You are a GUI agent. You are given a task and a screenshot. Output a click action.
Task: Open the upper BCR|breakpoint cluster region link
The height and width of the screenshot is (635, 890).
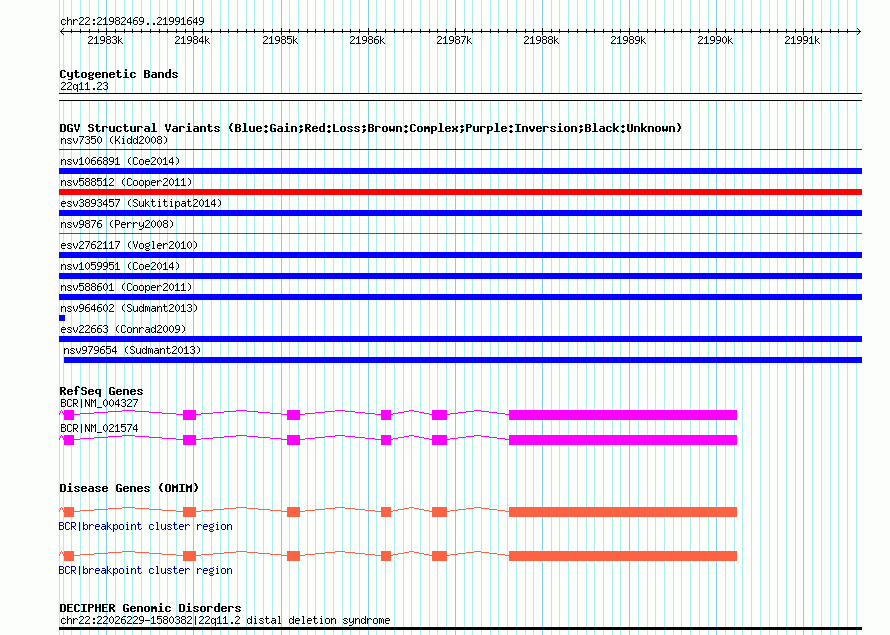[145, 527]
